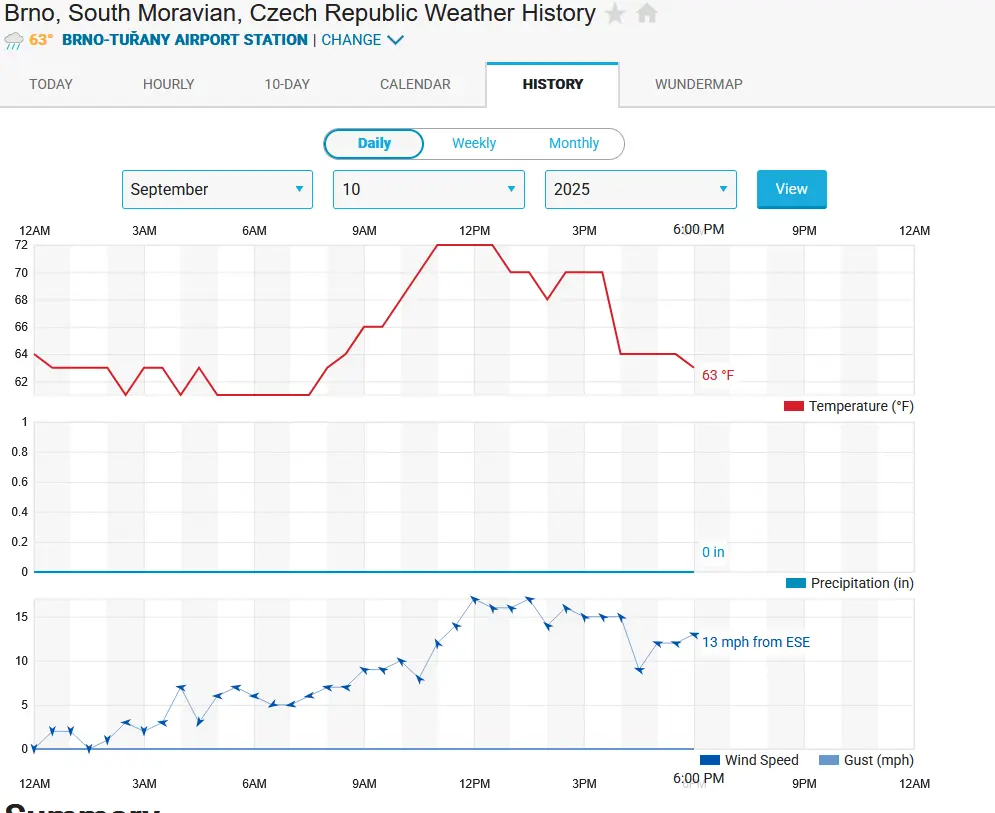This screenshot has width=995, height=813.
Task: Open the 10-DAY forecast tab
Action: tap(287, 84)
